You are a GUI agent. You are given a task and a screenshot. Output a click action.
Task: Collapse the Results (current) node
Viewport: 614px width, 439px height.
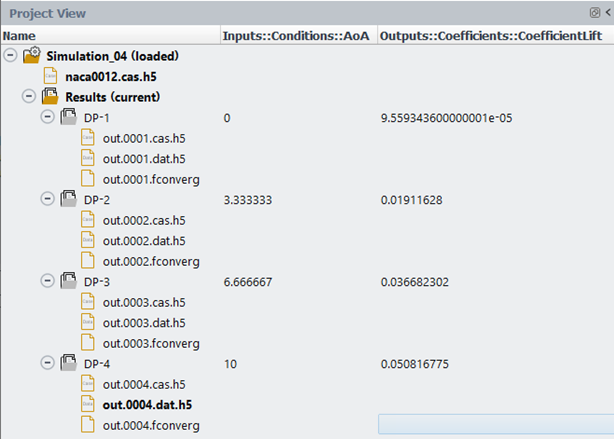tap(29, 96)
